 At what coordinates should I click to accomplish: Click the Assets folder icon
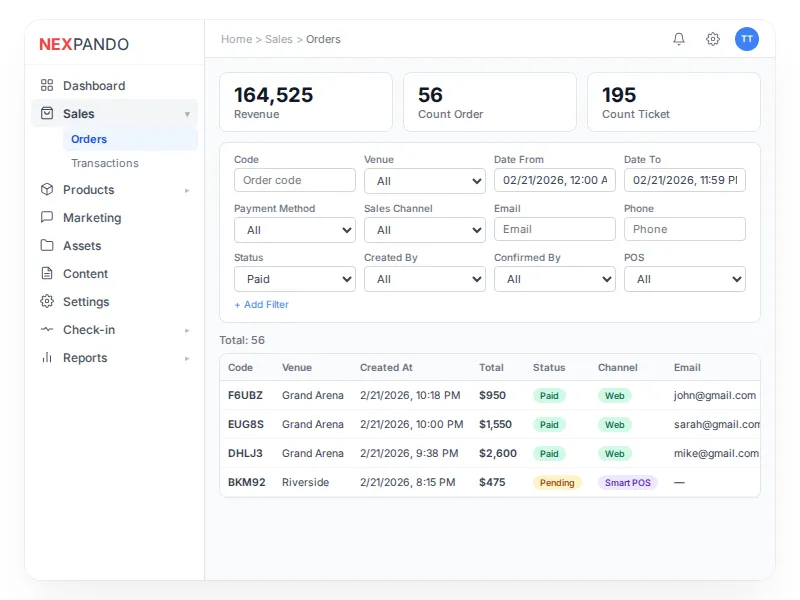point(47,245)
